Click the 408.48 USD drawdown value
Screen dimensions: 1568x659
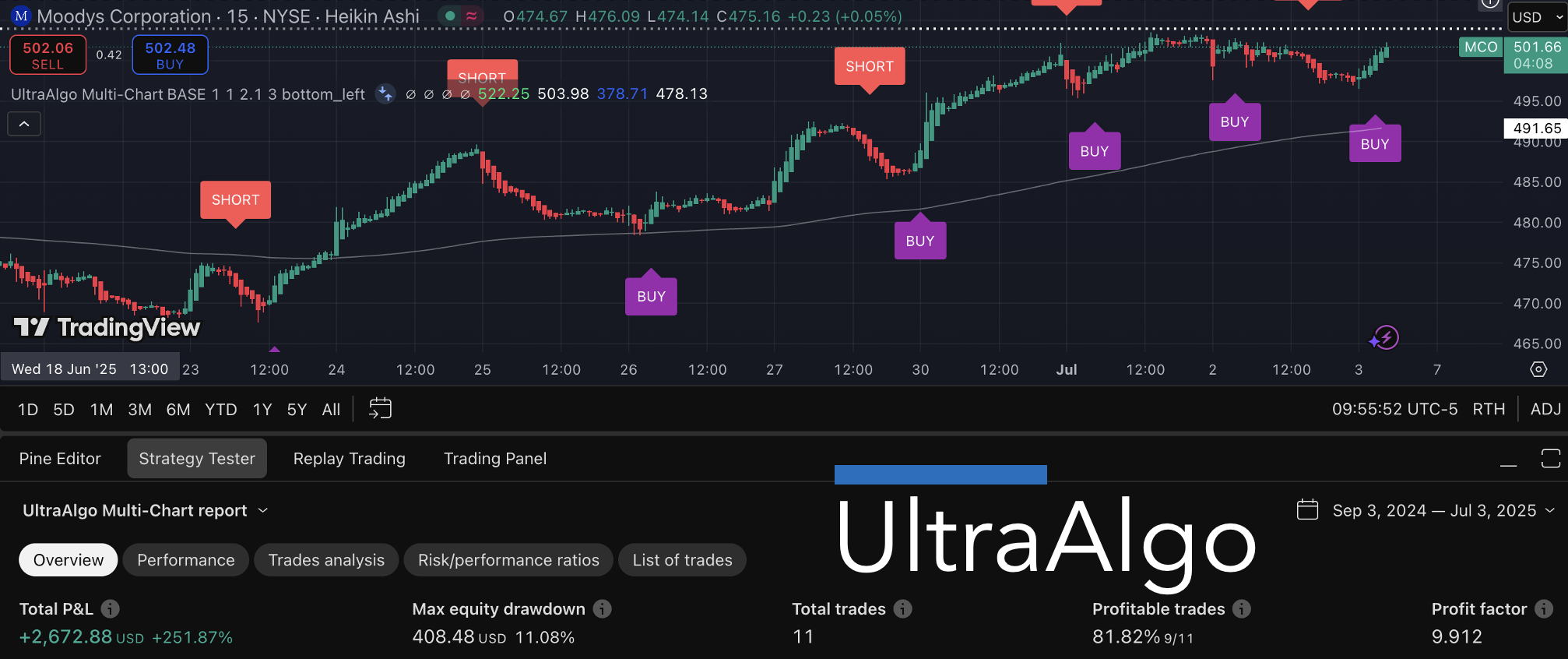click(459, 637)
